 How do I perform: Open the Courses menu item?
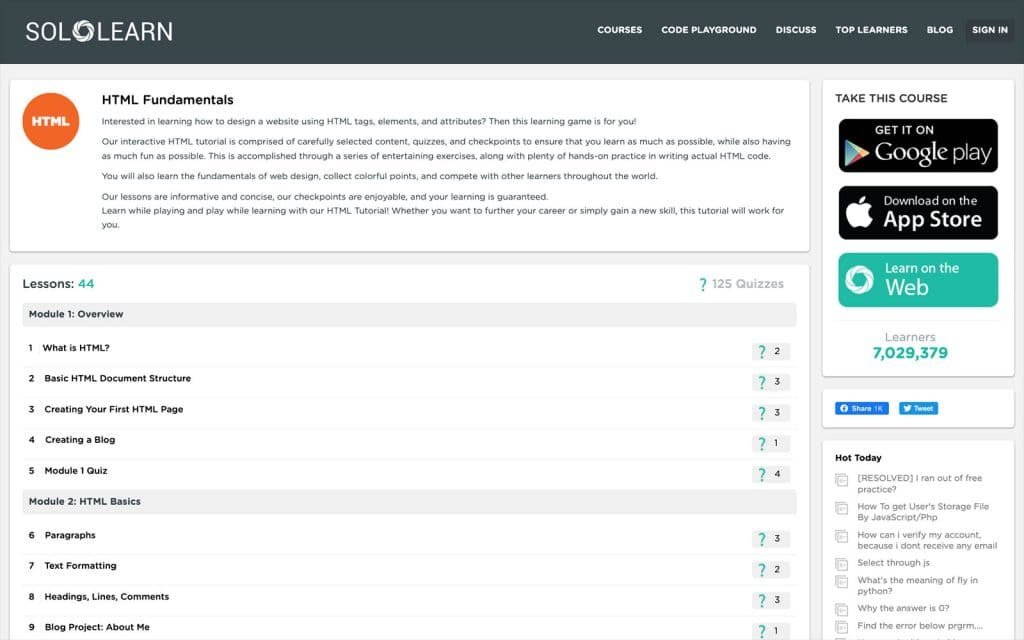(619, 30)
